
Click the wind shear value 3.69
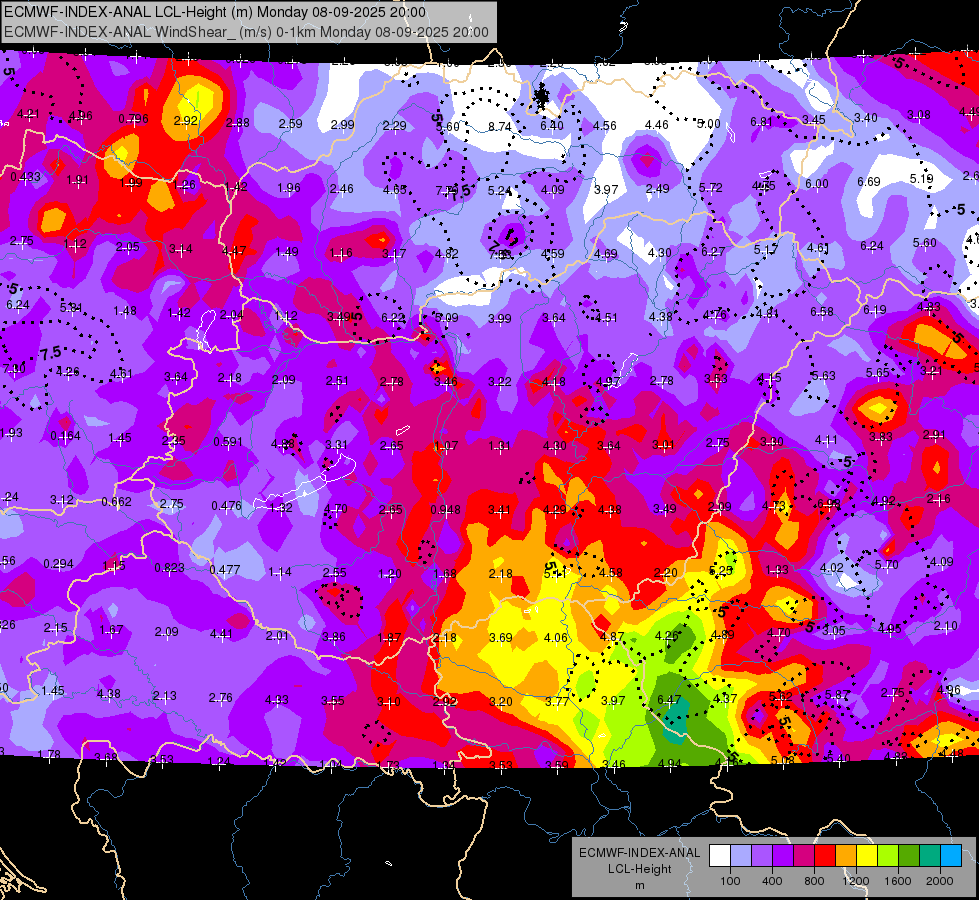(501, 638)
